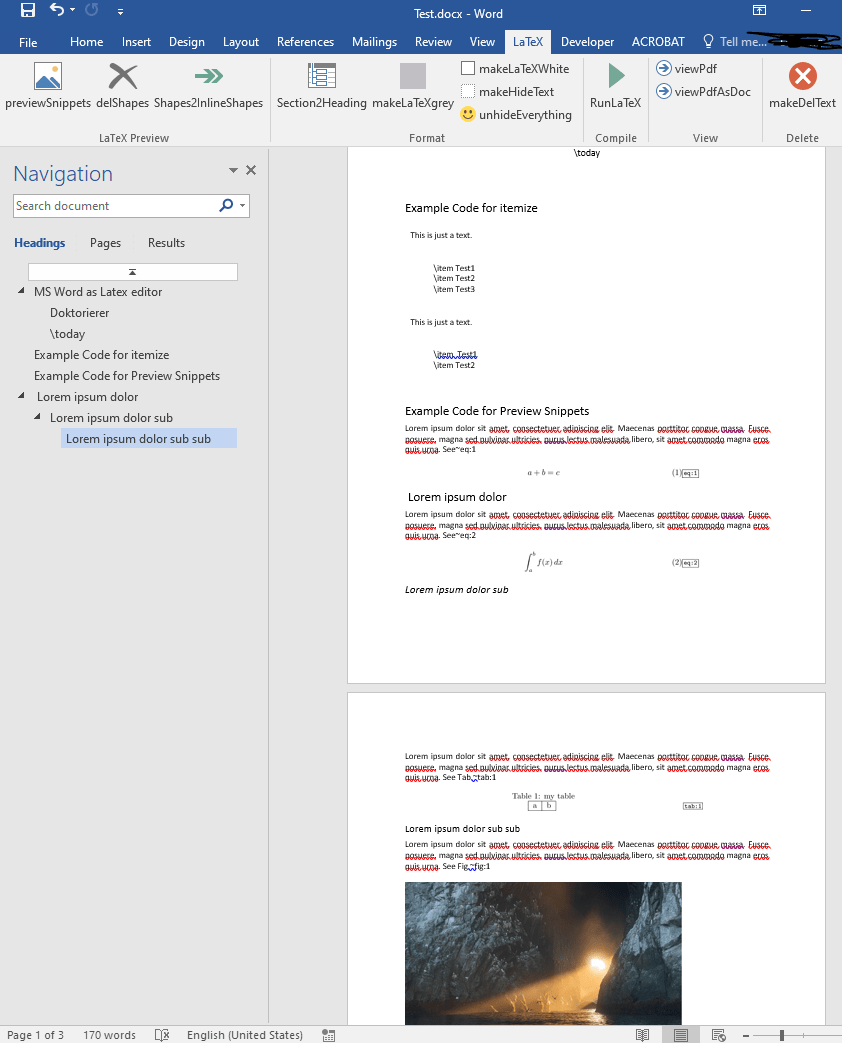The image size is (842, 1043).
Task: Click the makeDelText delete icon
Action: pos(800,75)
